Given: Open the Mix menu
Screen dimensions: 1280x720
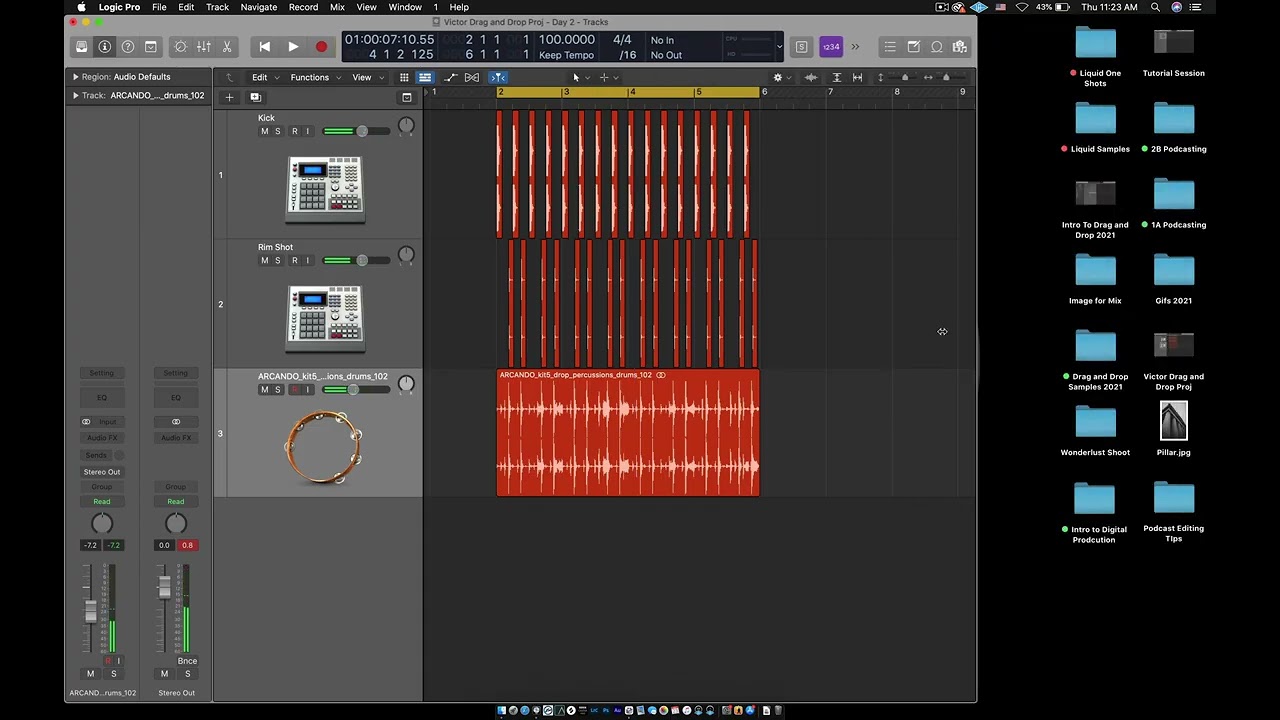Looking at the screenshot, I should pos(337,7).
